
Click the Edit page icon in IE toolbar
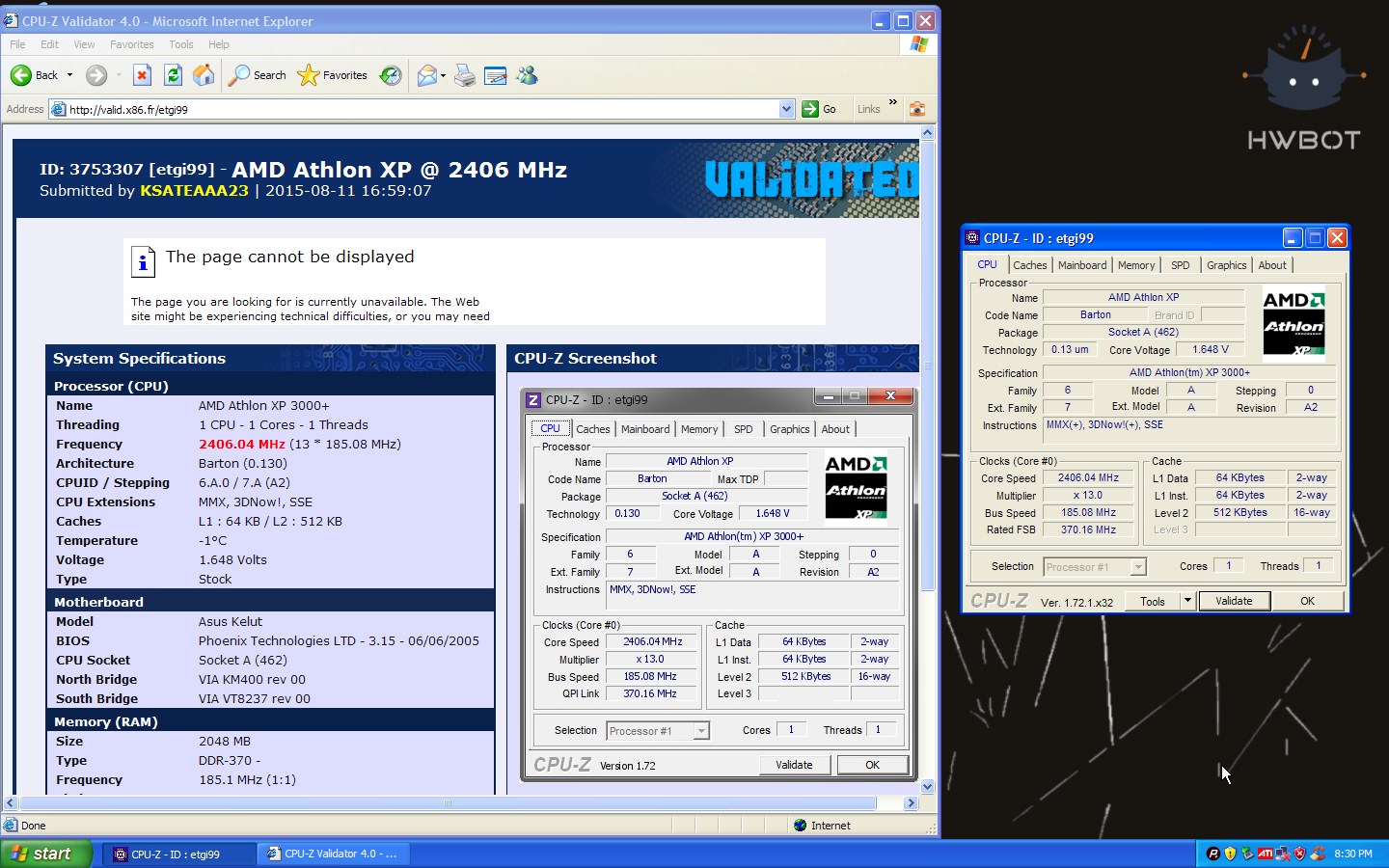[496, 75]
